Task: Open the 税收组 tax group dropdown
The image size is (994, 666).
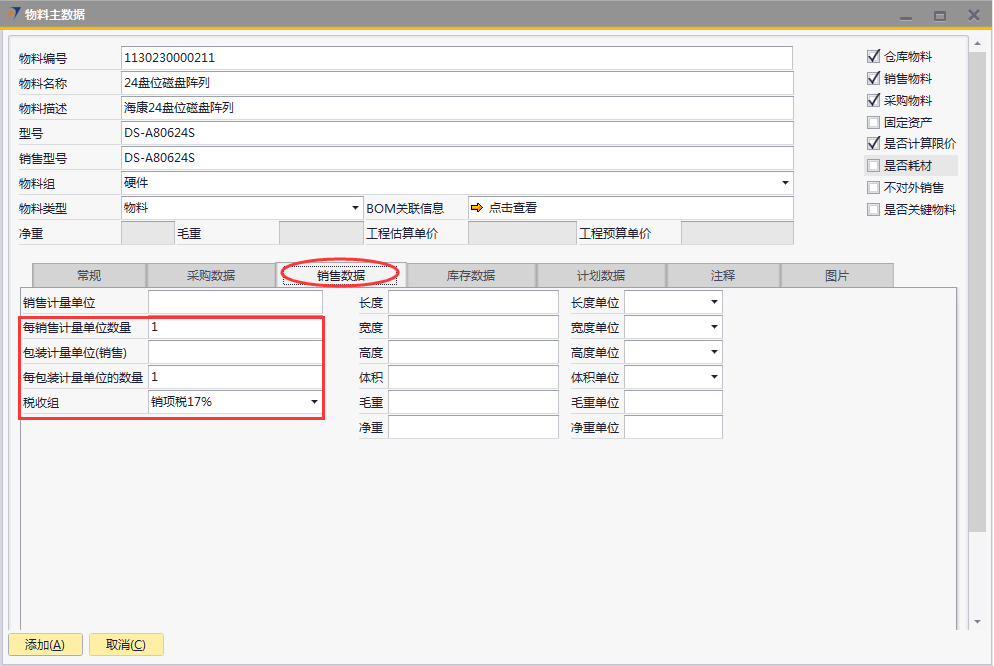Action: pyautogui.click(x=314, y=402)
